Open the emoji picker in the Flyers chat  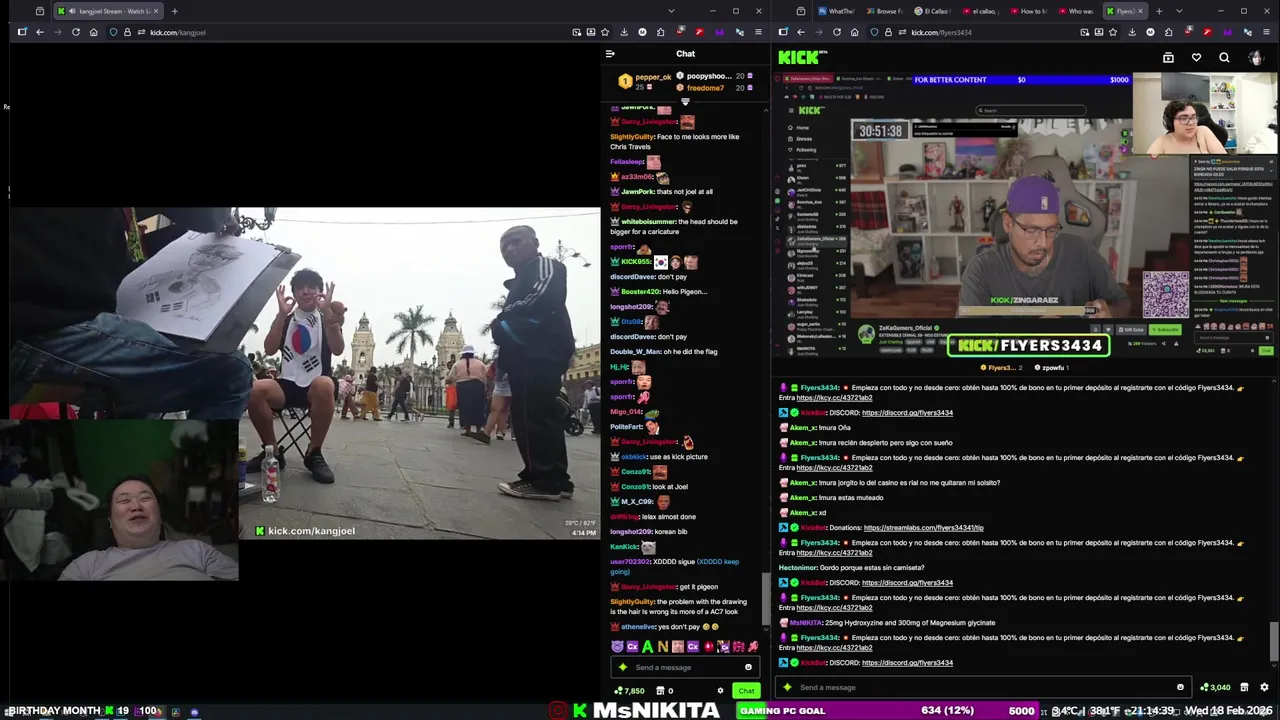pyautogui.click(x=1180, y=687)
